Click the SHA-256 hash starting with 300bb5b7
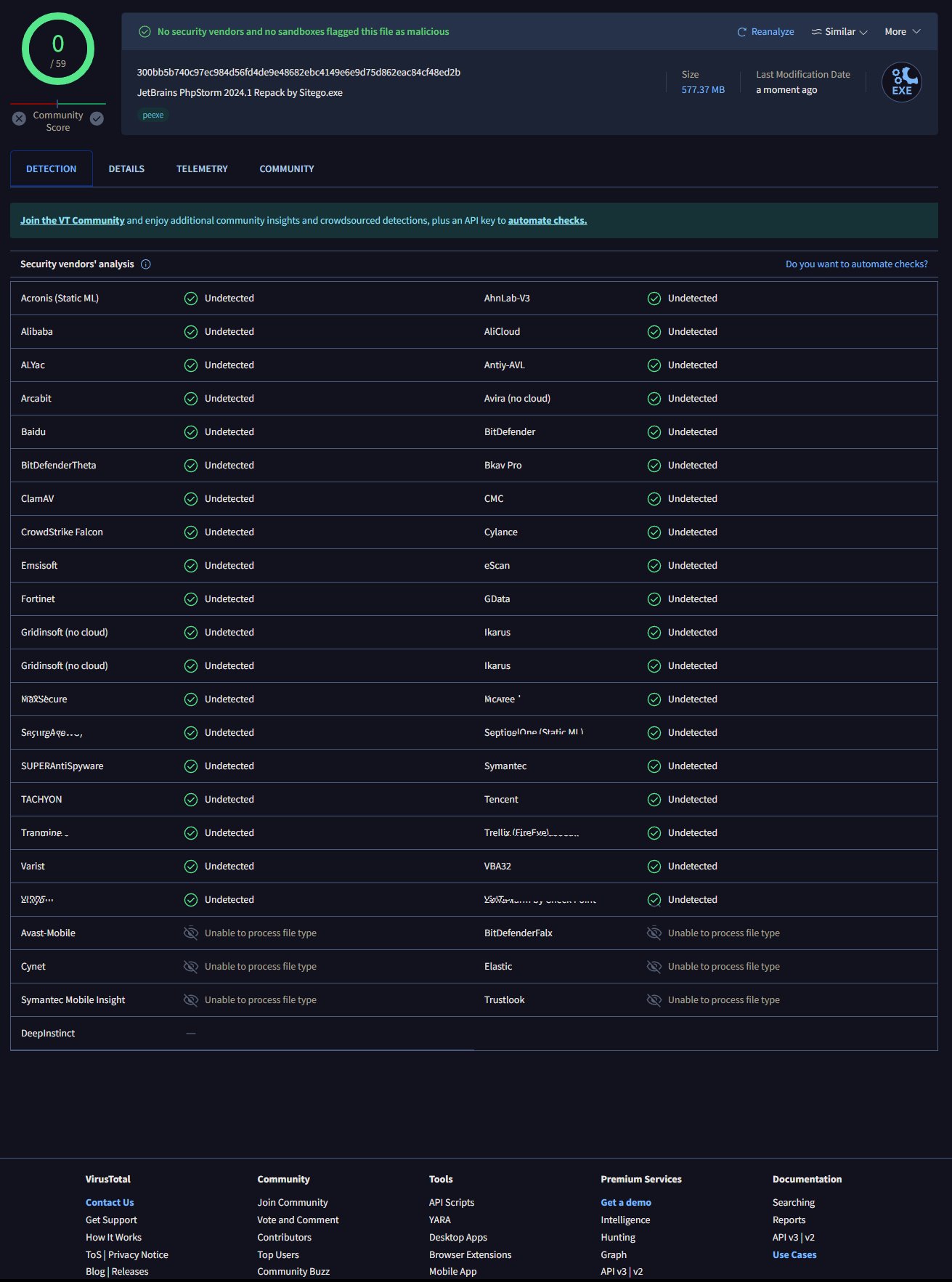 [298, 73]
